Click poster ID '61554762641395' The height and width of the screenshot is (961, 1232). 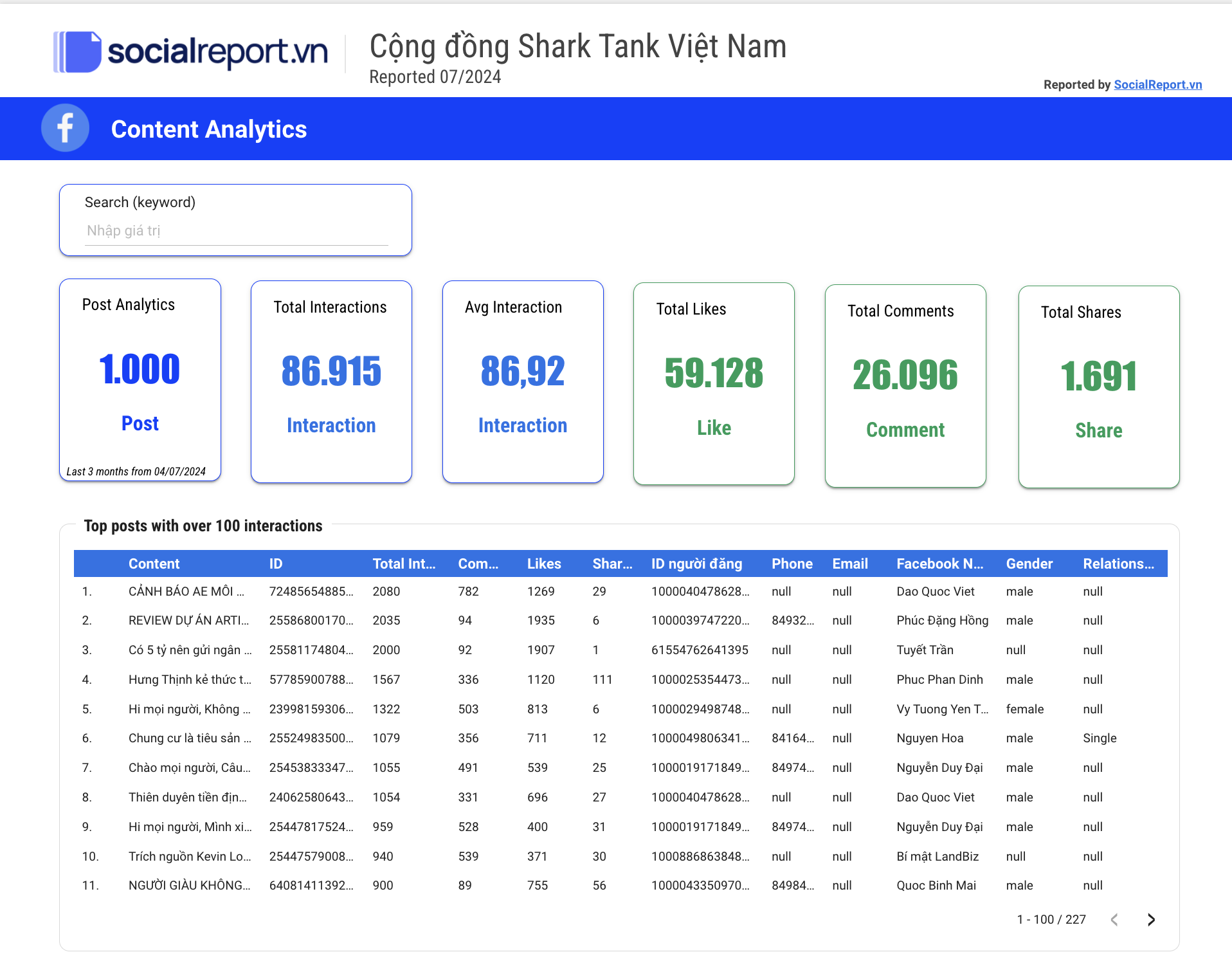700,650
